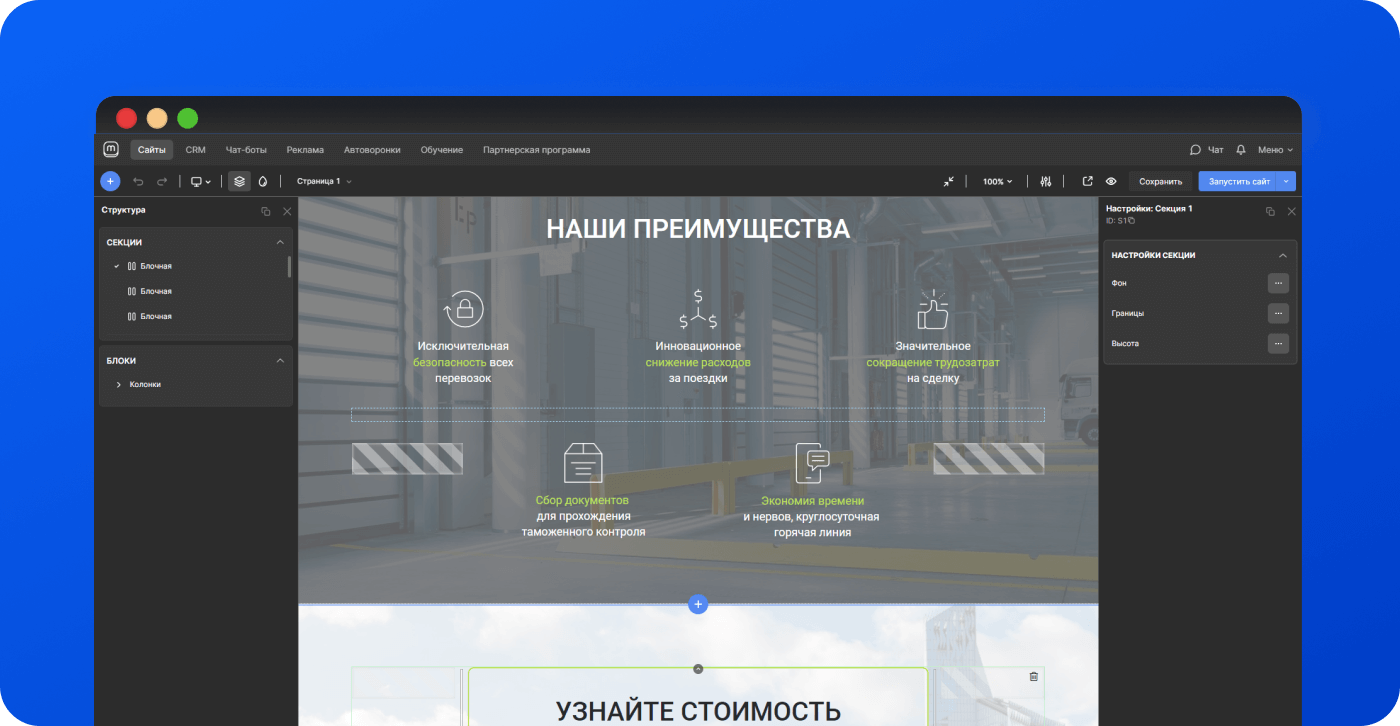Open the CRM tab
Viewport: 1400px width, 726px height.
coord(195,150)
